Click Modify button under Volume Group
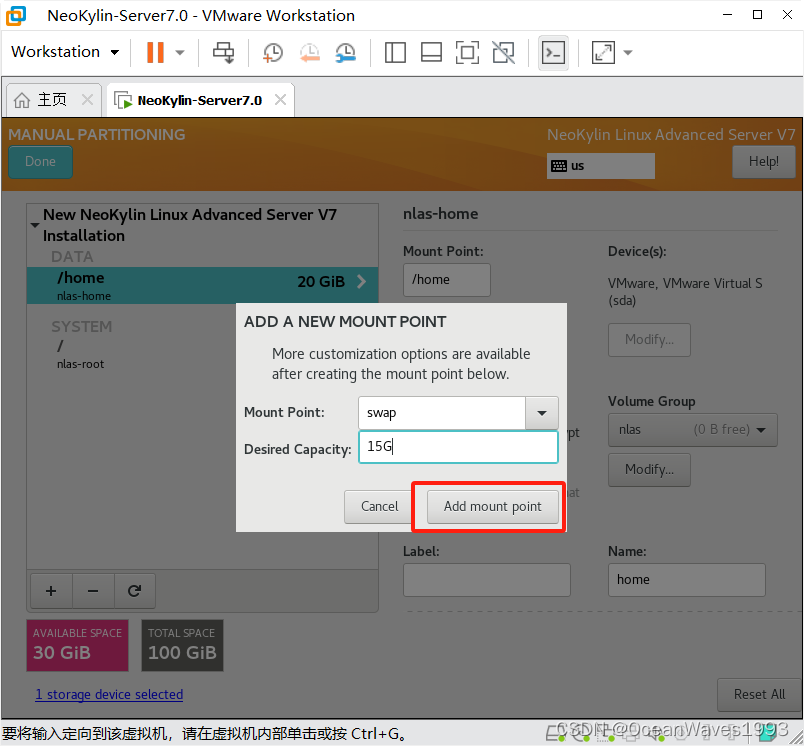This screenshot has width=804, height=746. [649, 470]
